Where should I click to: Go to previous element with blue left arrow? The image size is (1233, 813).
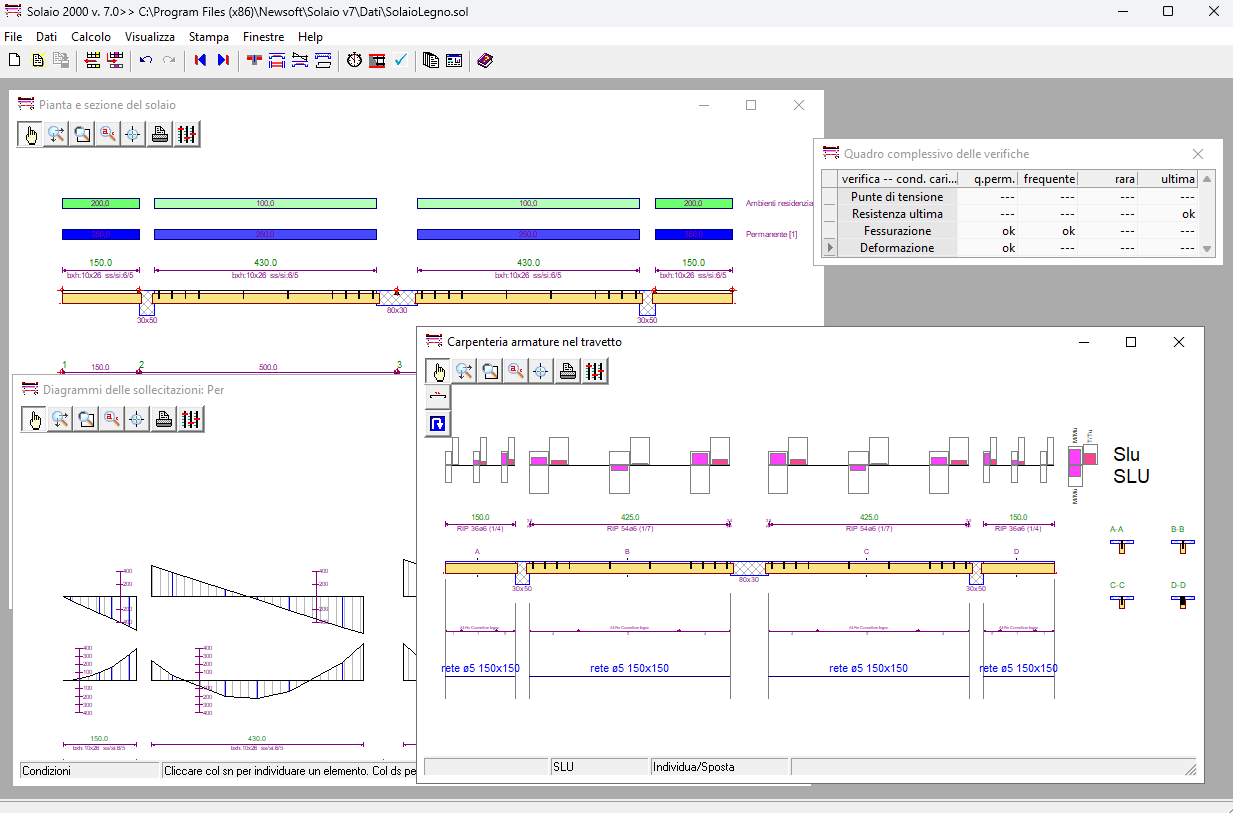(200, 60)
